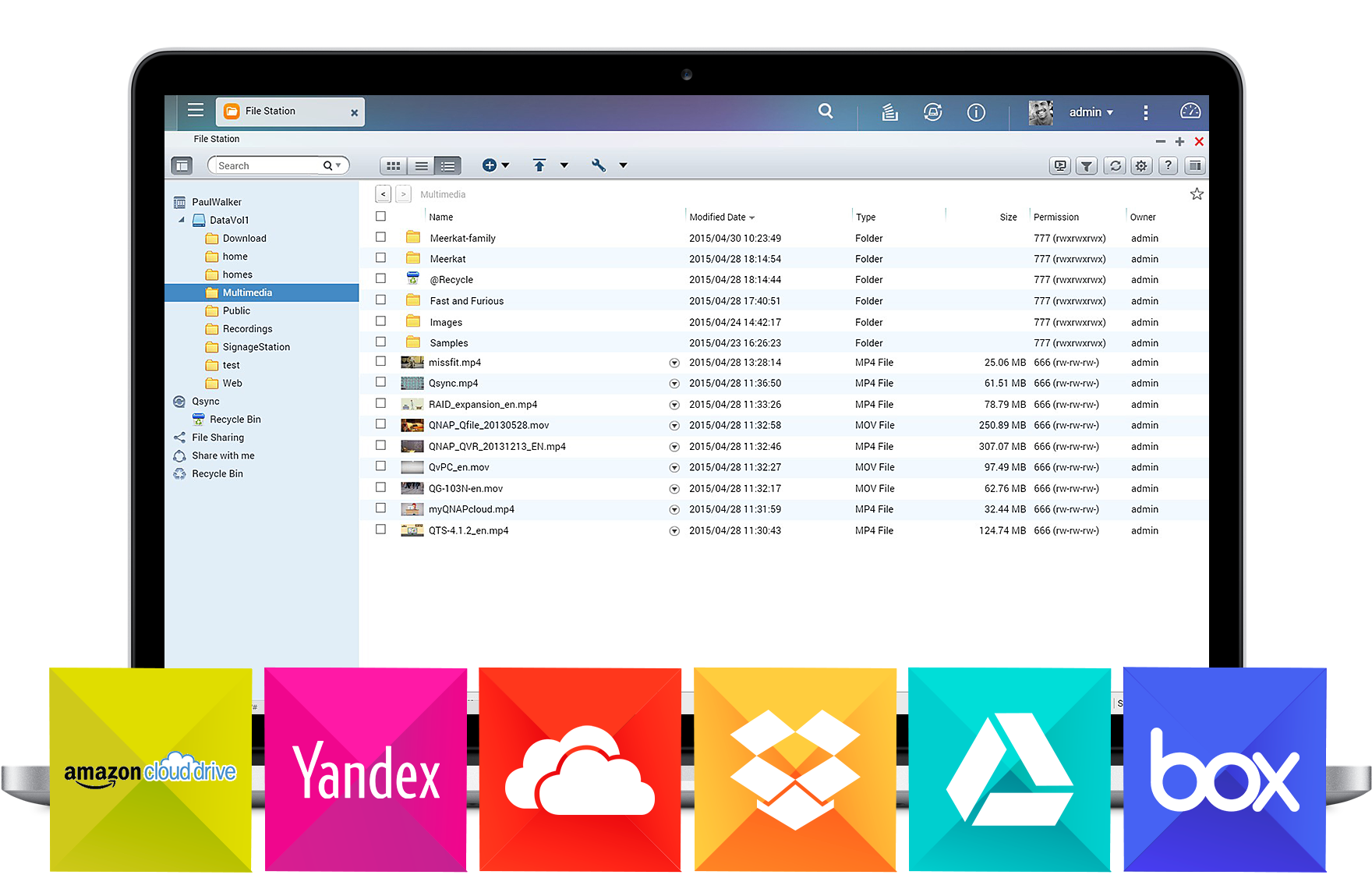1372x889 pixels.
Task: Click the upload arrow icon
Action: [x=539, y=165]
